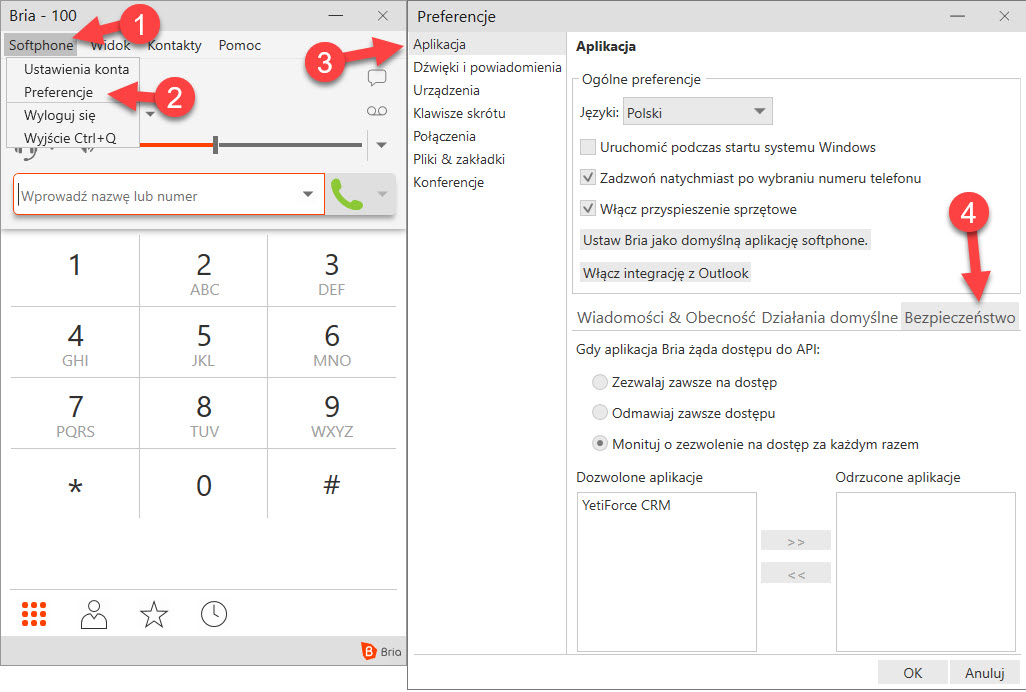
Task: Select 'Zezwalaj zawsze na dostęp' radio
Action: (599, 382)
